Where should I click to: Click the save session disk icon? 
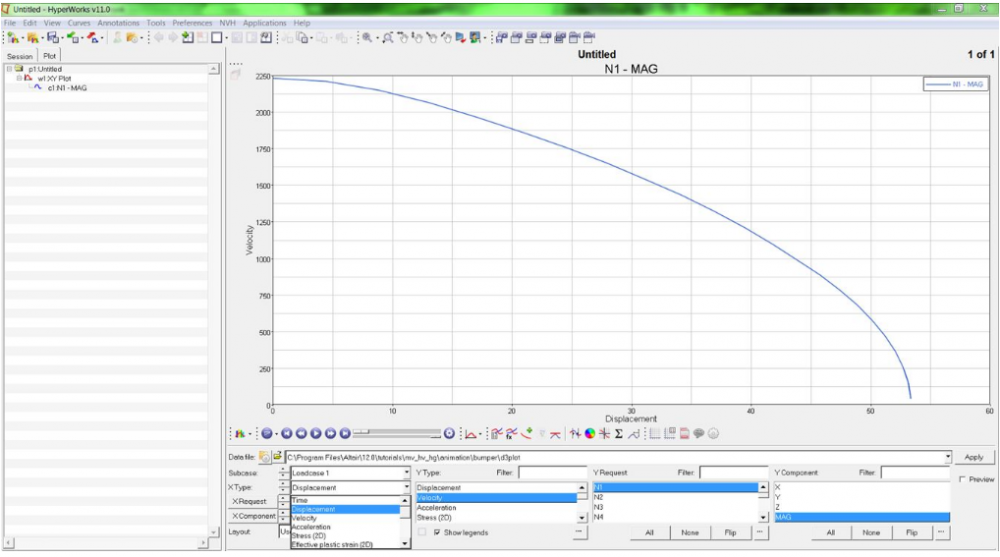coord(53,38)
